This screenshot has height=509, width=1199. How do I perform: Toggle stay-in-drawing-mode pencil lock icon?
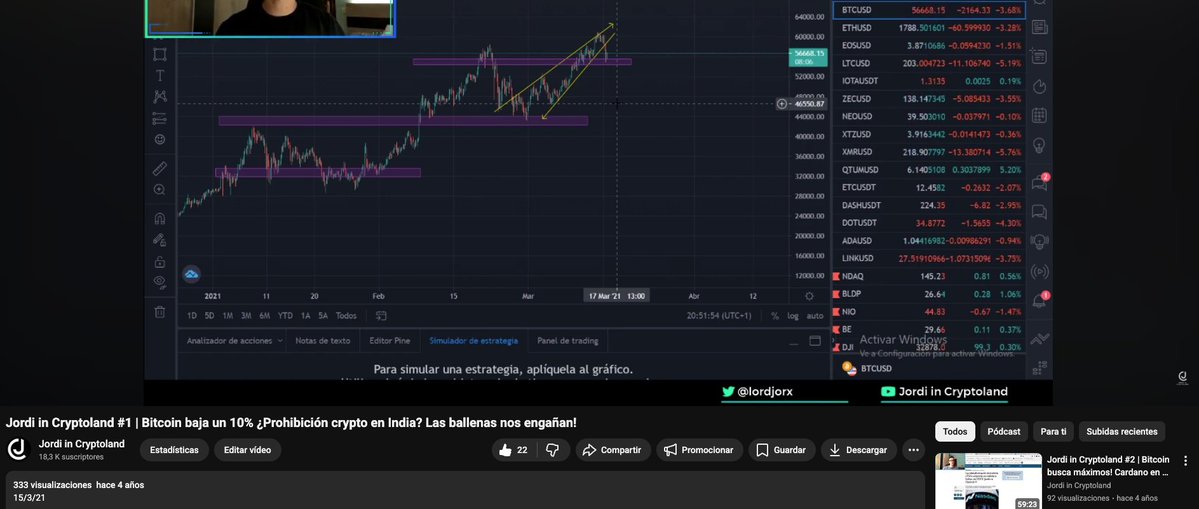click(x=160, y=240)
